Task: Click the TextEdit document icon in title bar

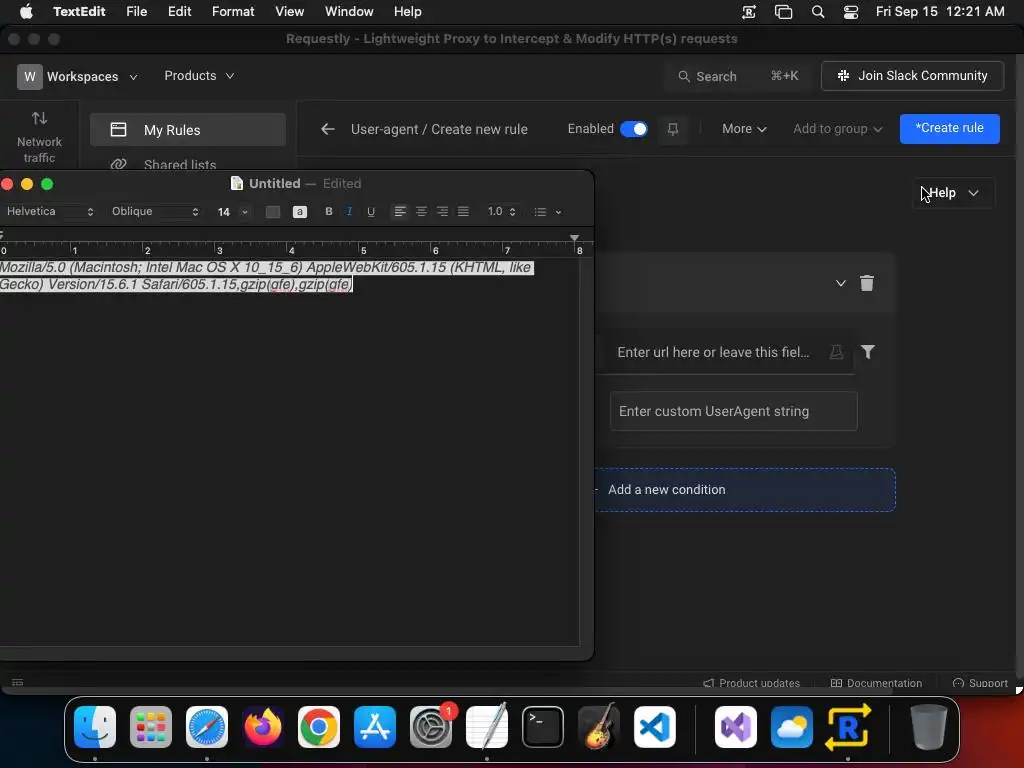Action: click(x=236, y=184)
